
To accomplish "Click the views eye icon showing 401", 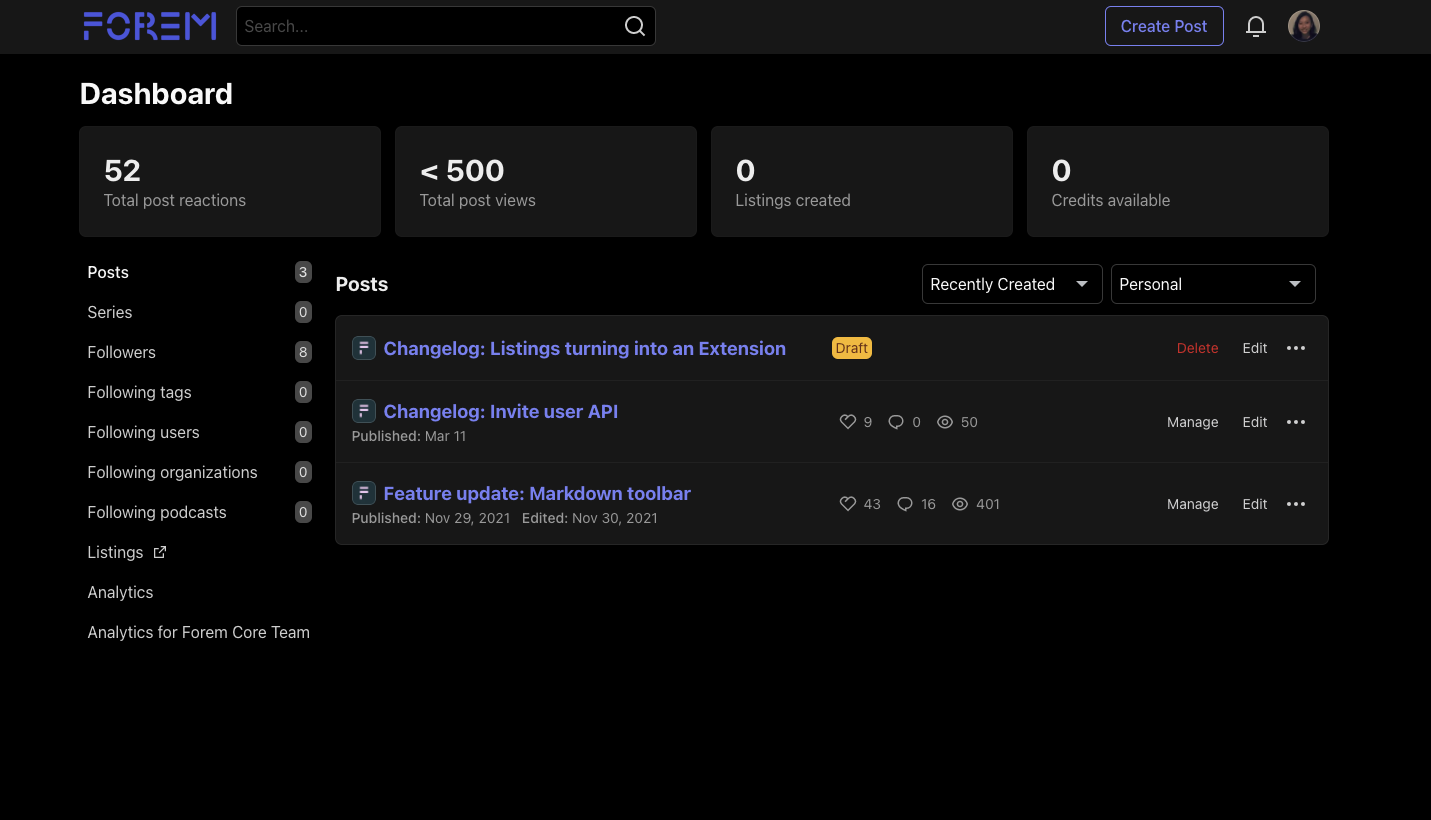I will (960, 504).
